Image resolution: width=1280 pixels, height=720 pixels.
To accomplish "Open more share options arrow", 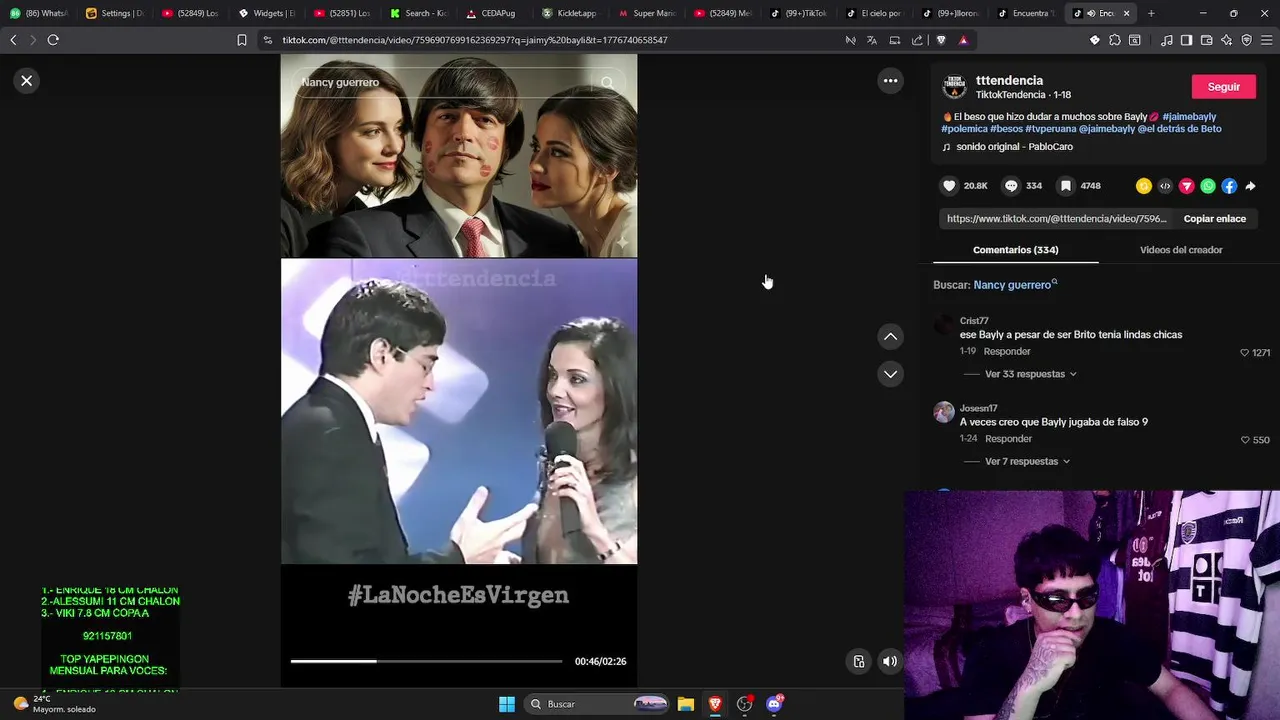I will 1251,186.
